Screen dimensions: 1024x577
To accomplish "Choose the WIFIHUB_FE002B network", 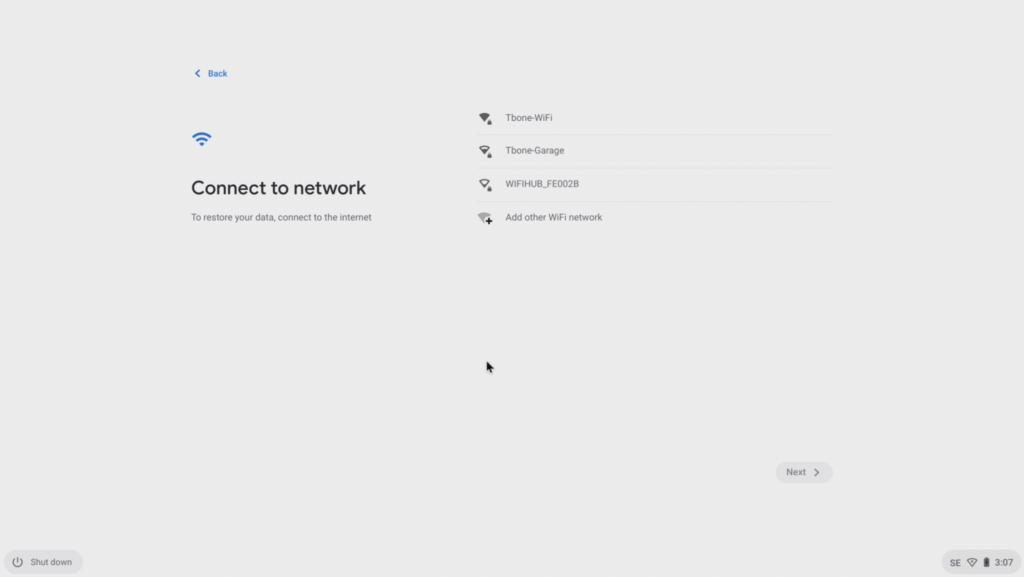I will pyautogui.click(x=654, y=185).
